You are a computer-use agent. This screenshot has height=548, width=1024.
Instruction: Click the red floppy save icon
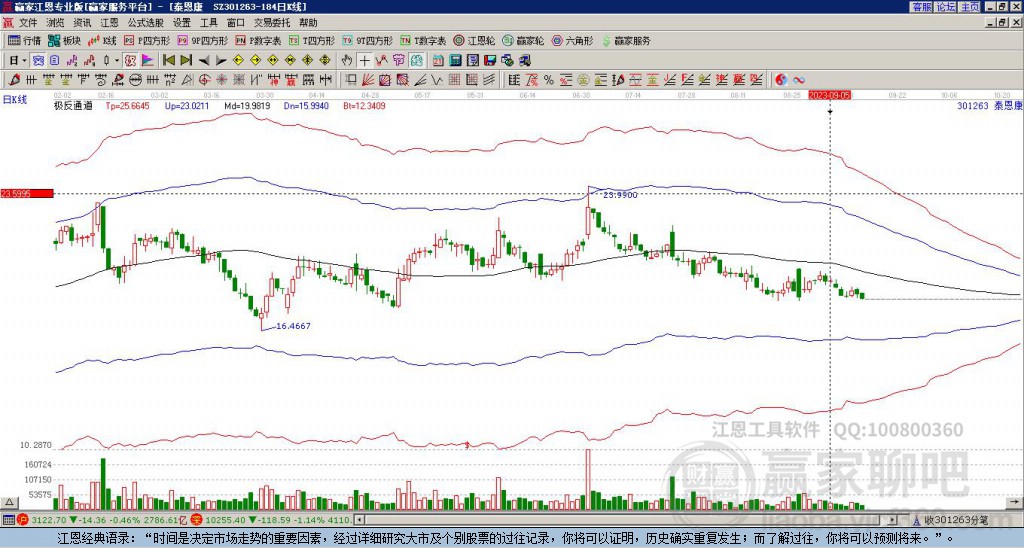490,61
